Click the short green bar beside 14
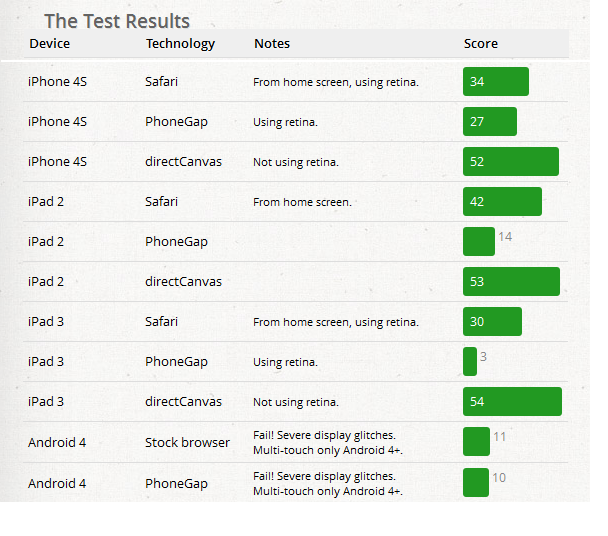608x536 pixels. (x=478, y=242)
